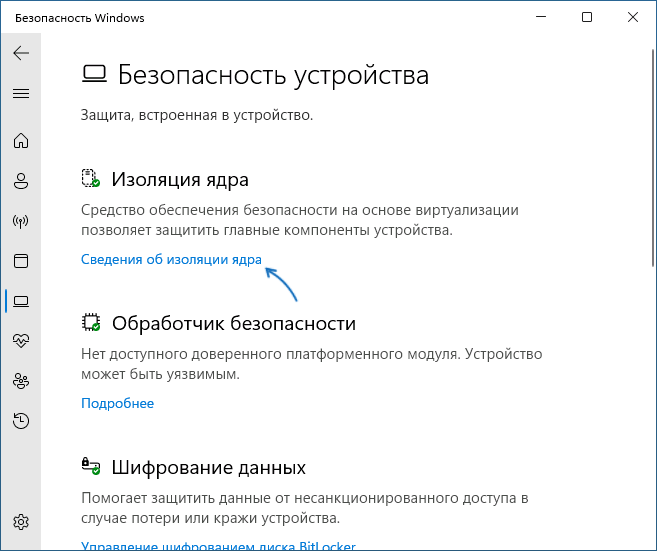Go back using the back arrow

click(21, 53)
